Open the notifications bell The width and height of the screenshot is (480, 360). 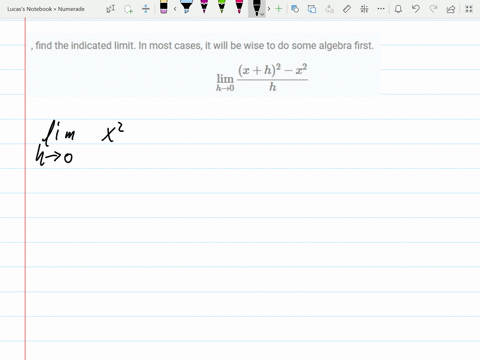click(x=398, y=9)
